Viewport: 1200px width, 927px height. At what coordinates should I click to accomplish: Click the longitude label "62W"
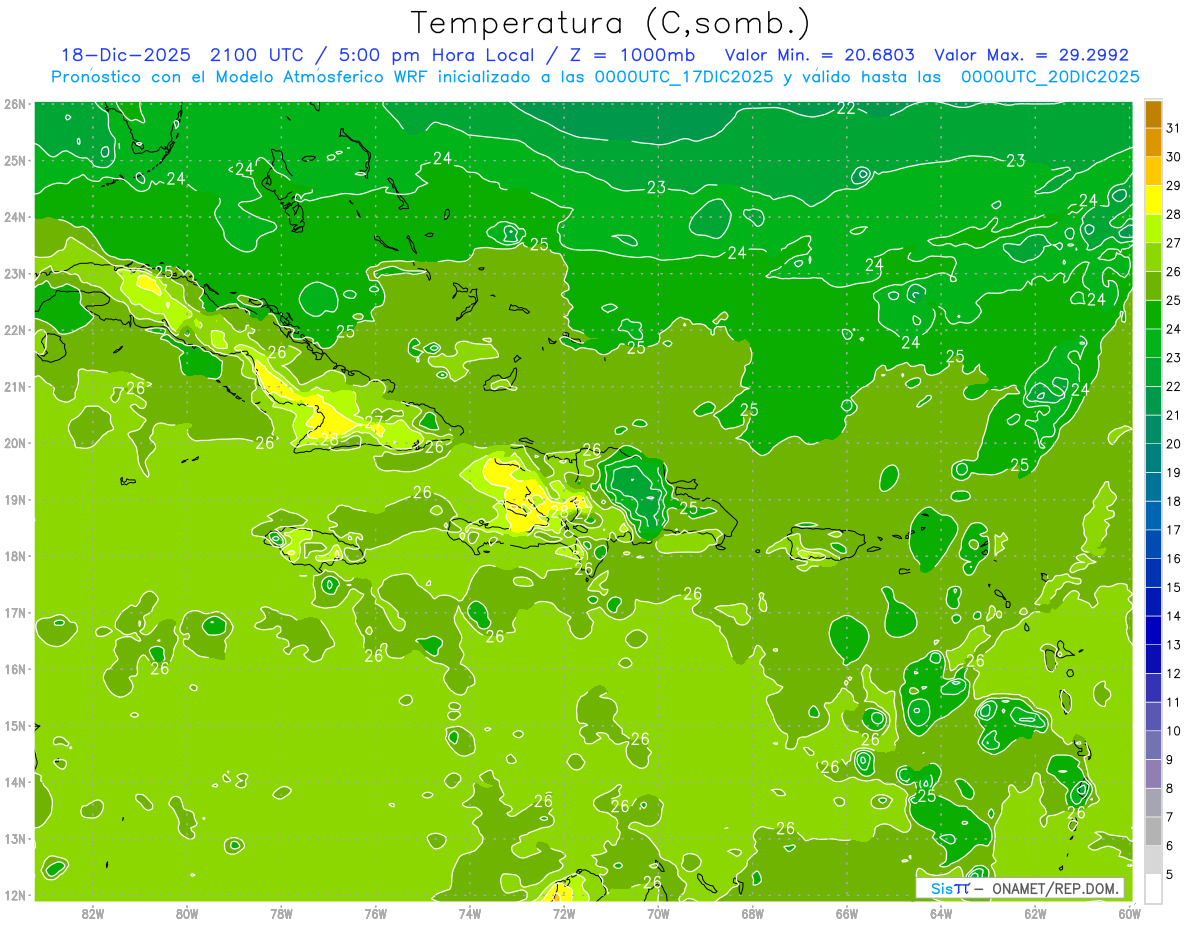1035,912
